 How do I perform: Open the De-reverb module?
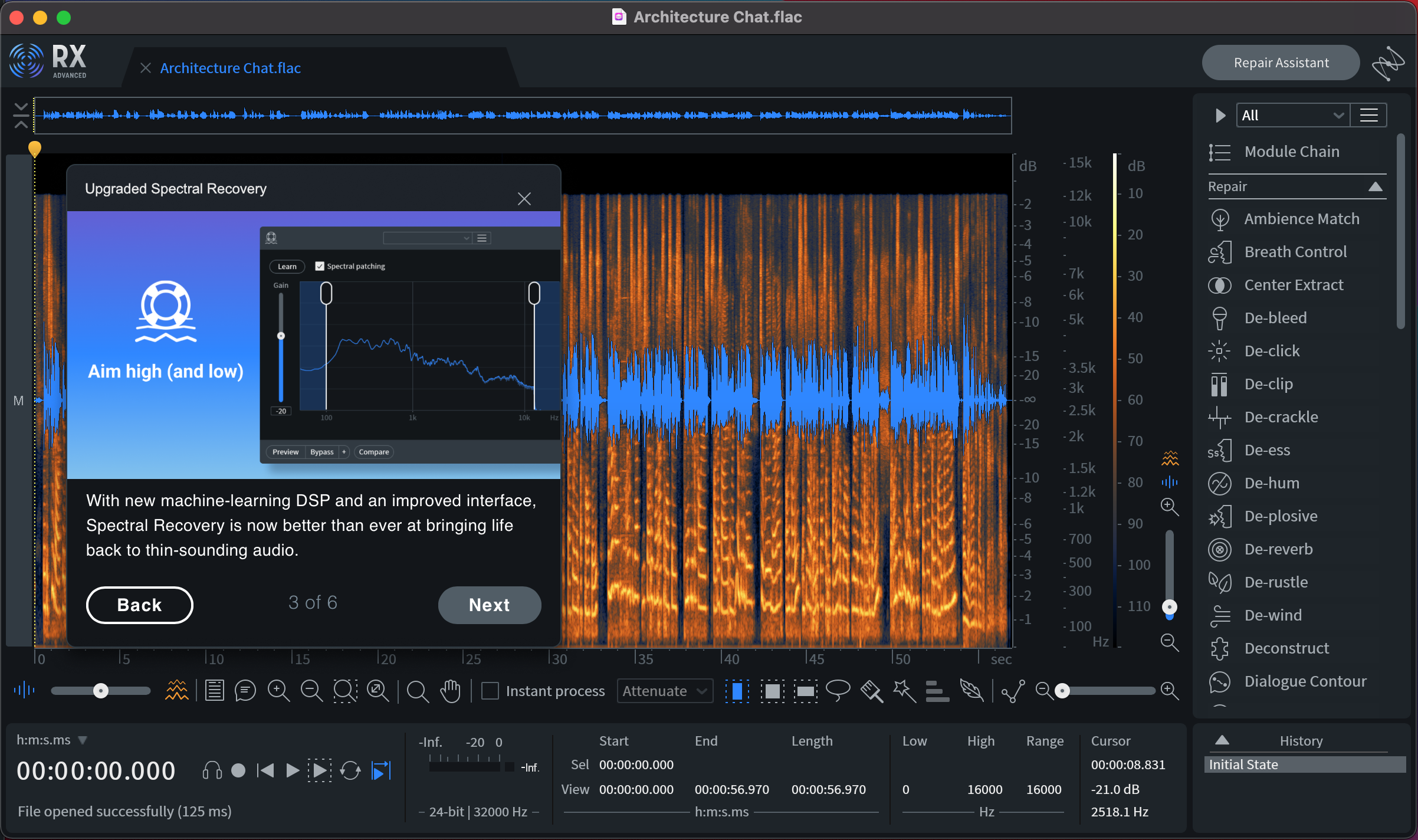pyautogui.click(x=1278, y=549)
